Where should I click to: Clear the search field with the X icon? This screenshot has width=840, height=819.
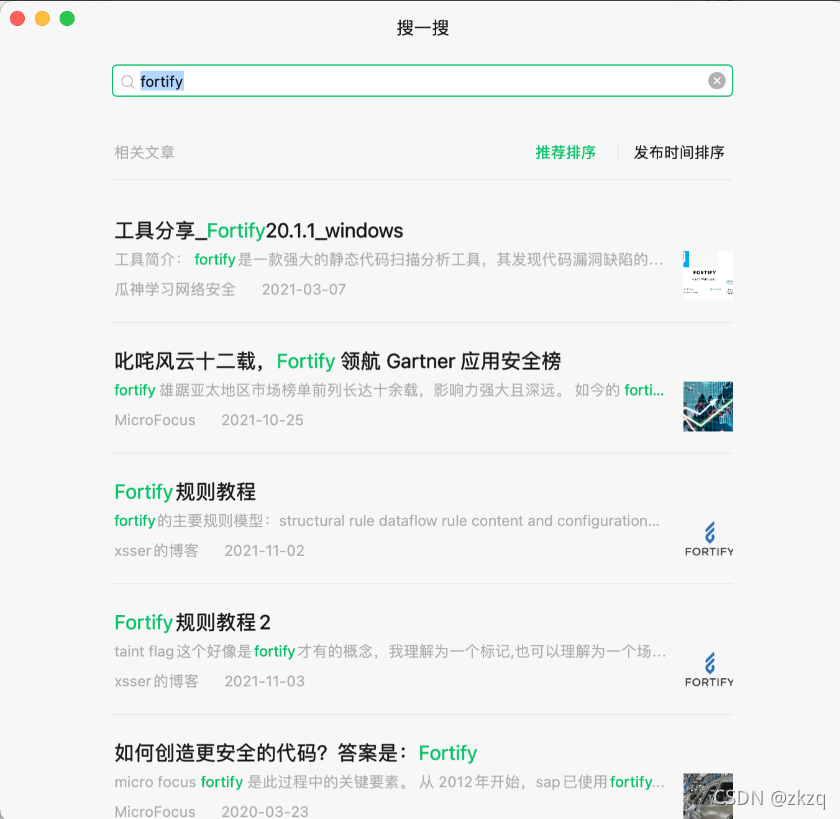coord(716,81)
